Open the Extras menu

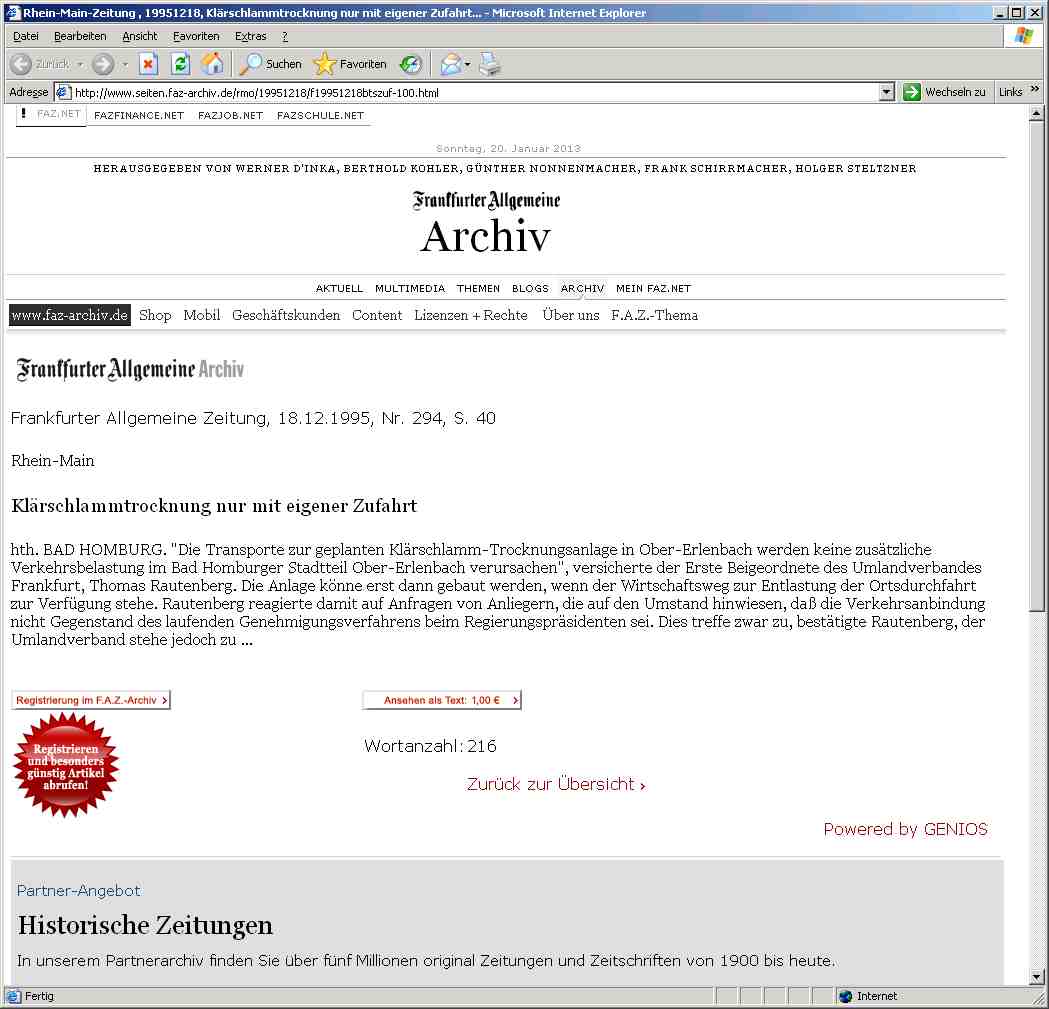point(250,36)
